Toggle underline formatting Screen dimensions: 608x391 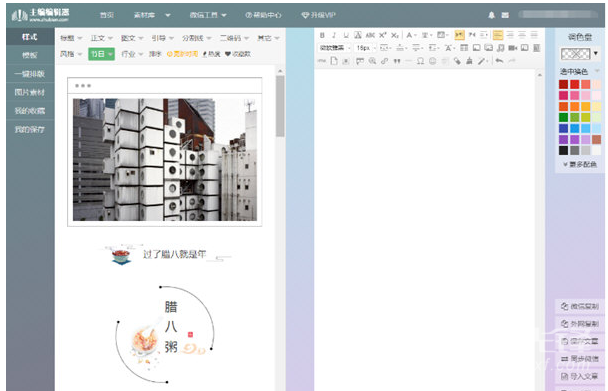(346, 35)
